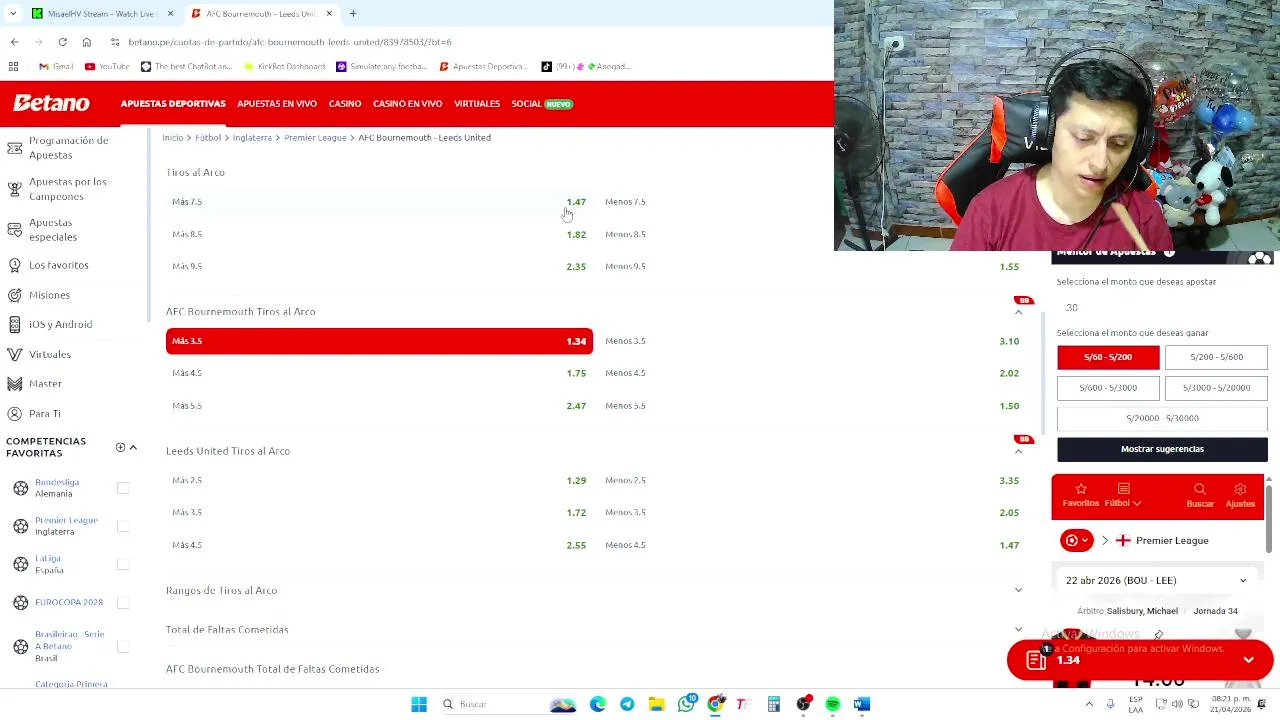Image resolution: width=1280 pixels, height=720 pixels.
Task: Open Casino menu
Action: [x=345, y=104]
